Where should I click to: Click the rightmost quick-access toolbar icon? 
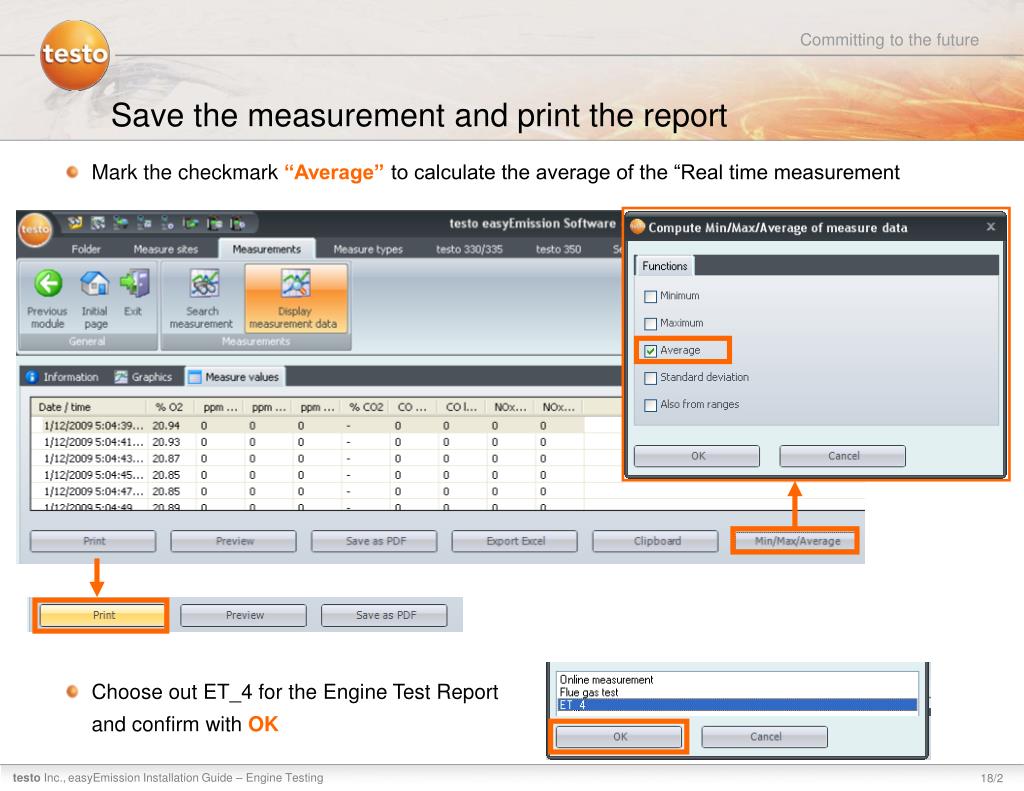click(x=237, y=224)
